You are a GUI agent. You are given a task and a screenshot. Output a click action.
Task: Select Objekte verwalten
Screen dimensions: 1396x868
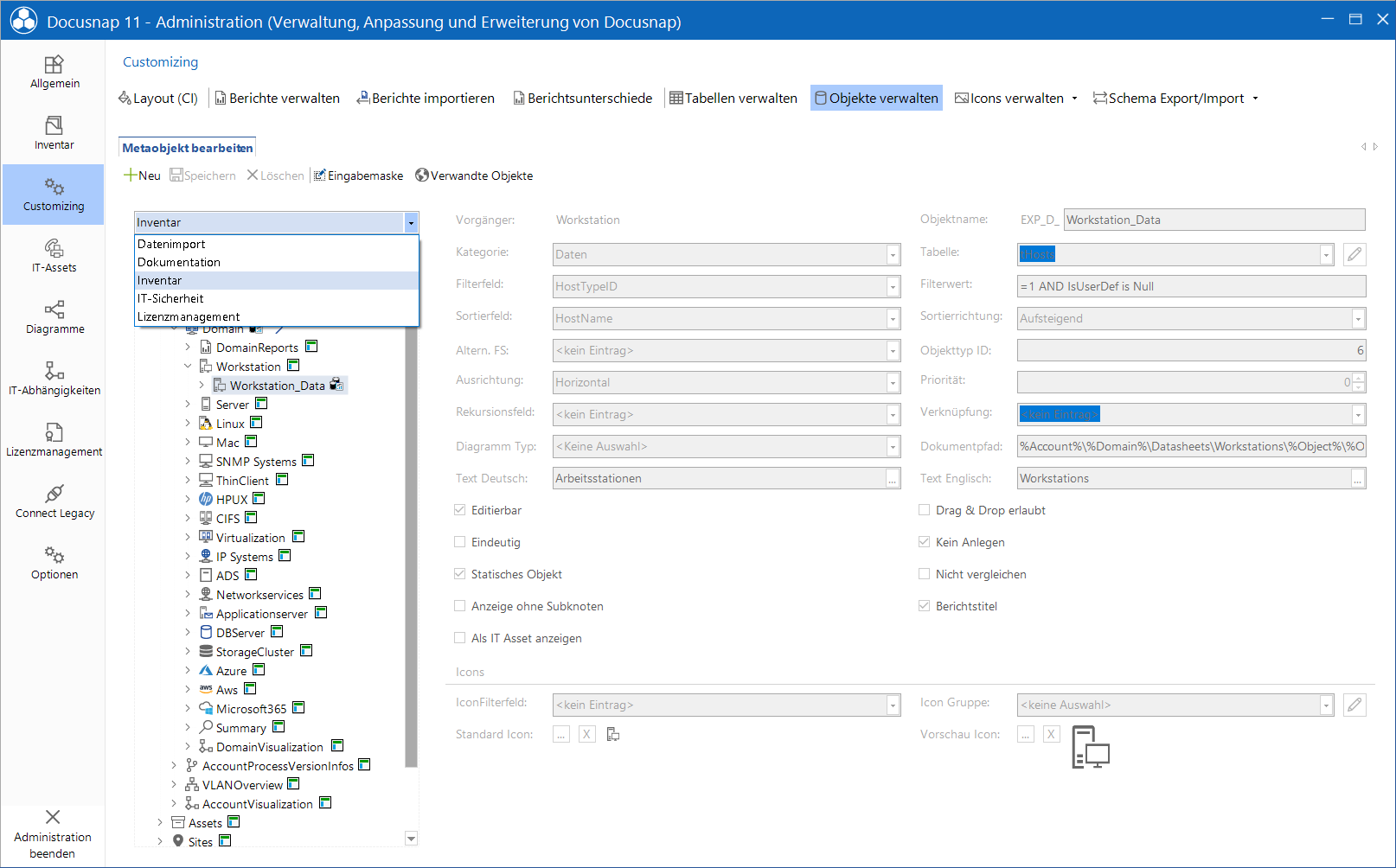coord(876,99)
